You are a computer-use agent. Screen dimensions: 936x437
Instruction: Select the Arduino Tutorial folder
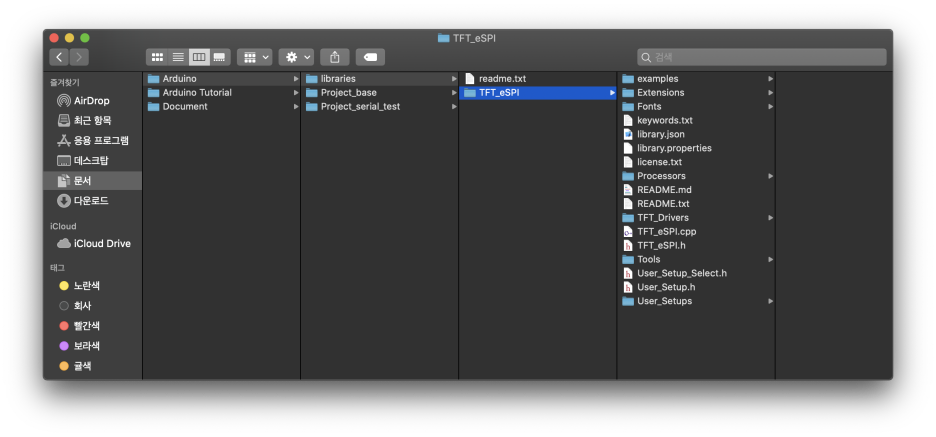pyautogui.click(x=221, y=93)
